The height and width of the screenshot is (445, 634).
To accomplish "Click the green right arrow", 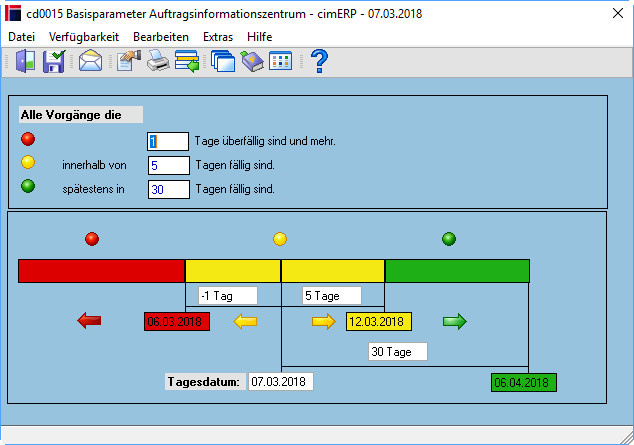I will coord(455,322).
